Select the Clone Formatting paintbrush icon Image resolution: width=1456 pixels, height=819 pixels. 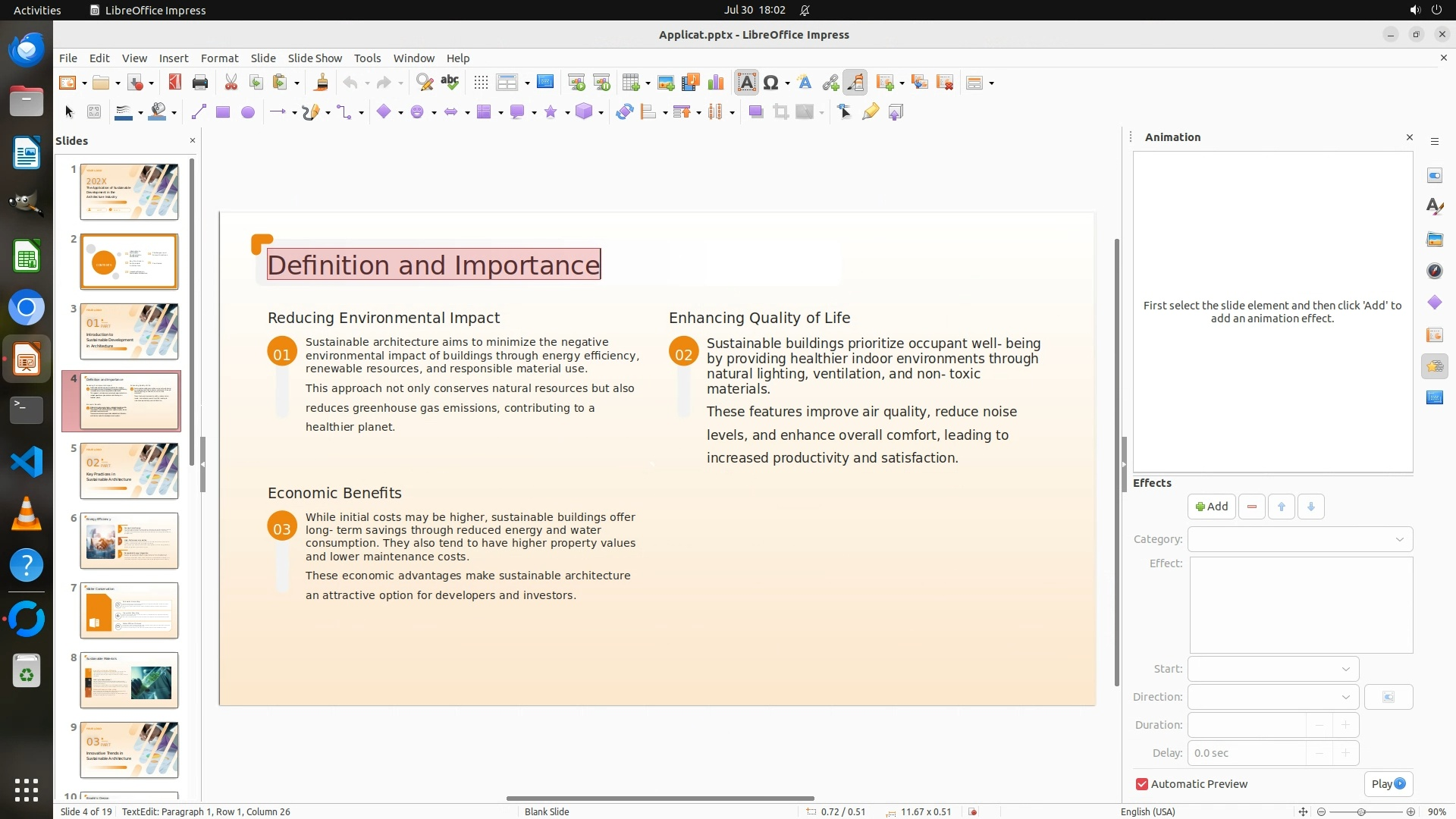coord(321,83)
